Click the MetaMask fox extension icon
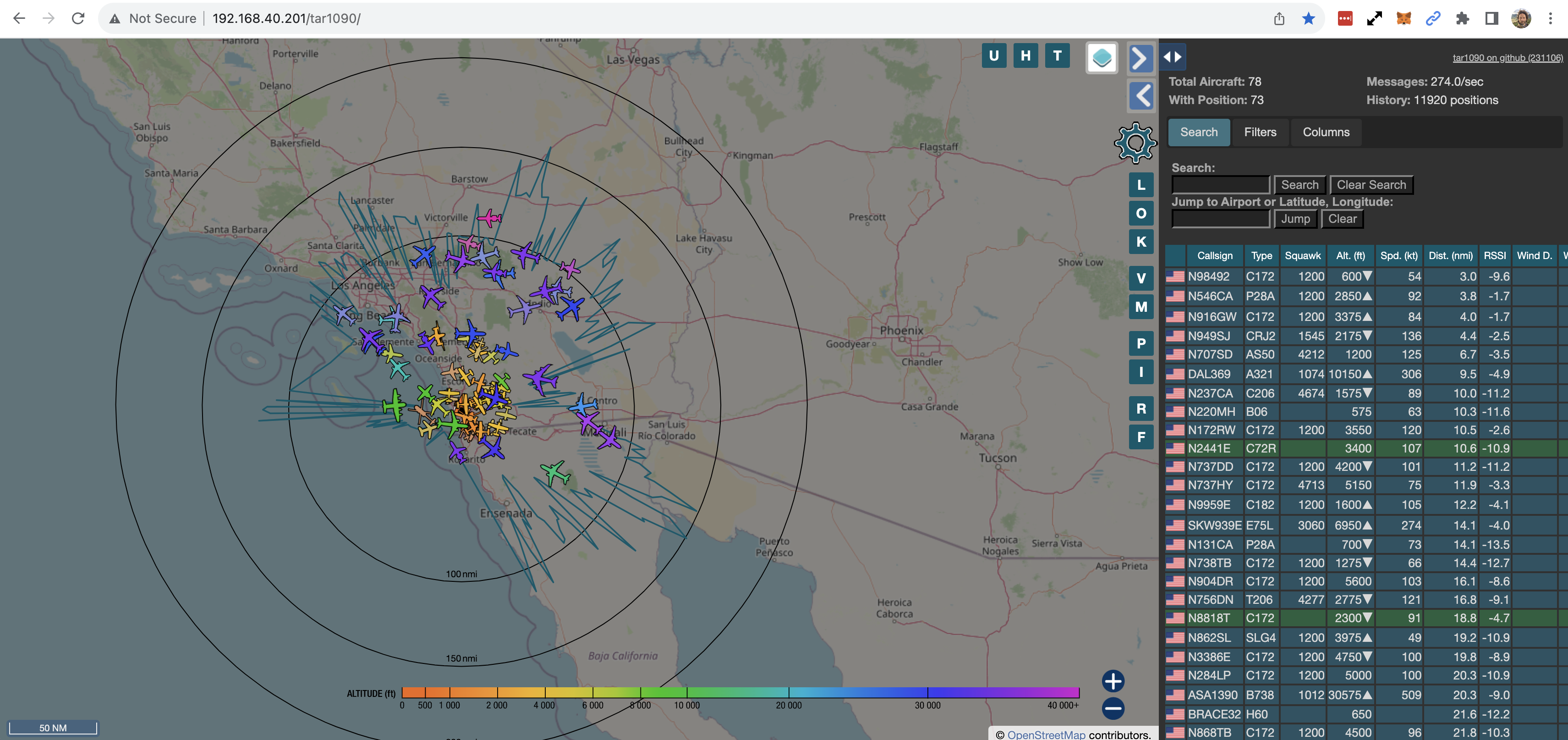Viewport: 1568px width, 740px height. [x=1404, y=18]
